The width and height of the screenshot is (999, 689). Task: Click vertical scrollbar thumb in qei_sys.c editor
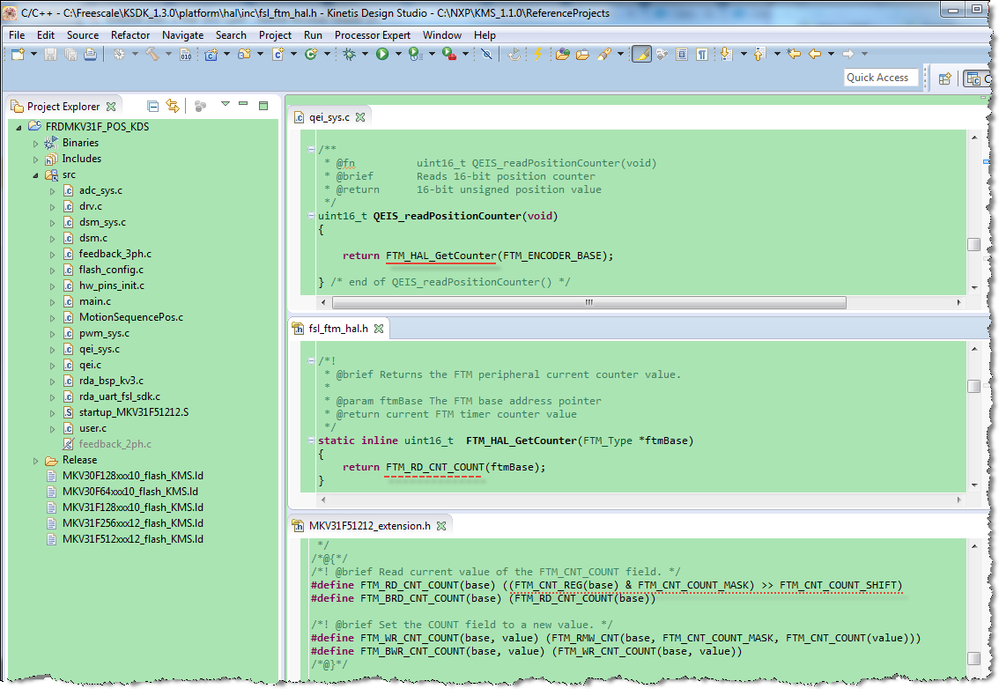click(x=974, y=245)
